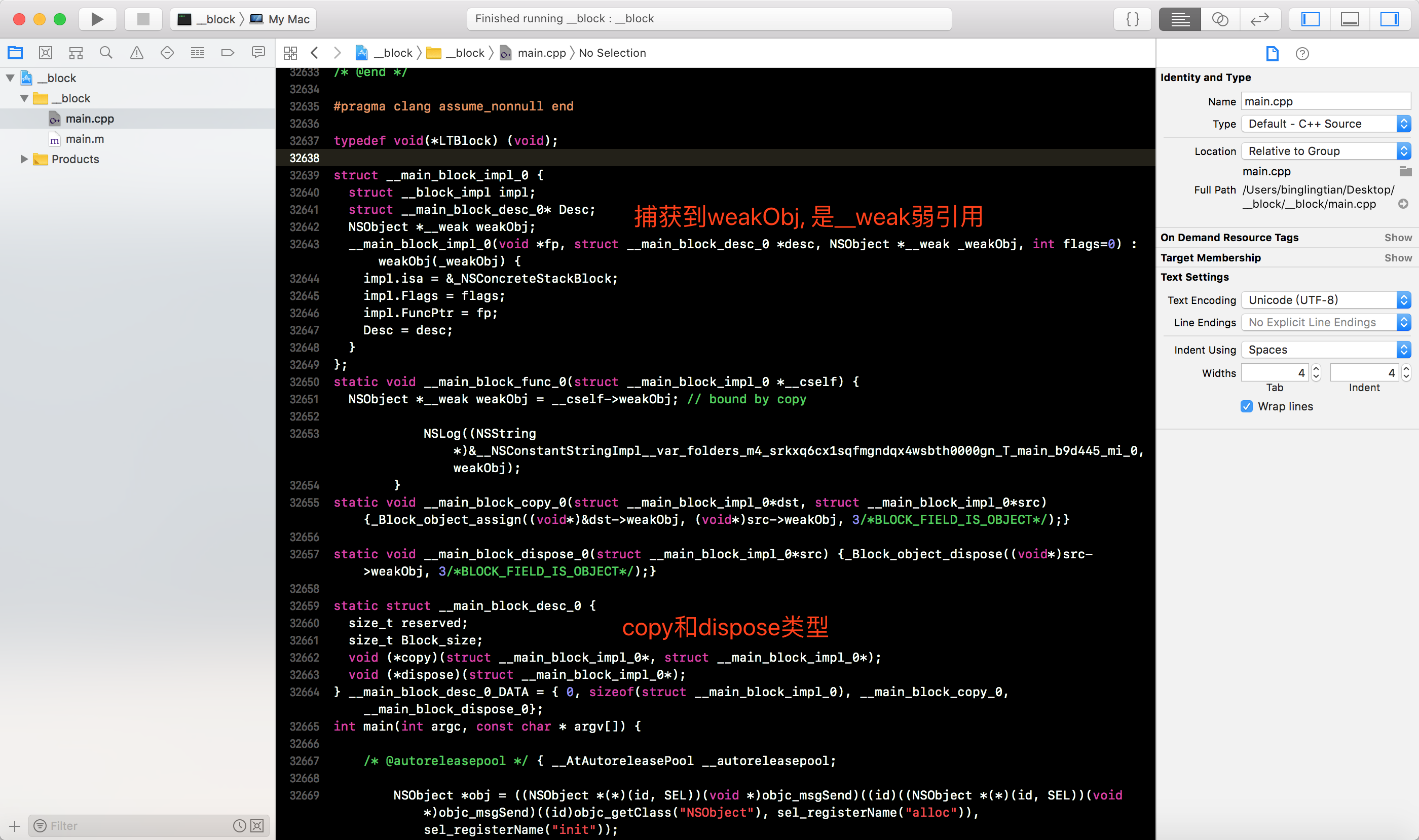The image size is (1419, 840).
Task: Click the __block project breadcrumb
Action: [x=385, y=53]
